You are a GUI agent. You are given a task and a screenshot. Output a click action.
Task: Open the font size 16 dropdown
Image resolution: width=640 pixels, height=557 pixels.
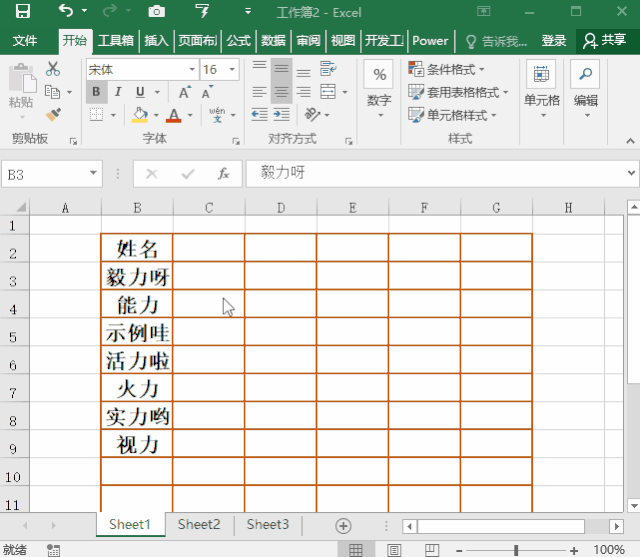tap(232, 69)
